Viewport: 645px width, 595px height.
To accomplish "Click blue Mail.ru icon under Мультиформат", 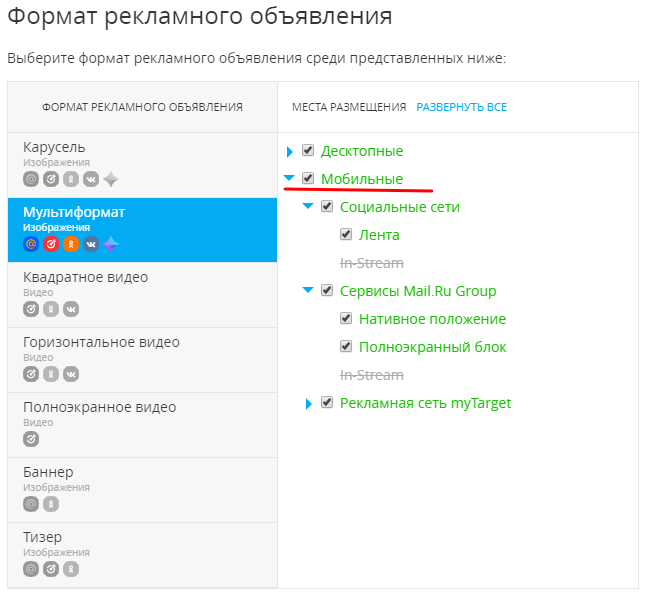I will click(31, 244).
